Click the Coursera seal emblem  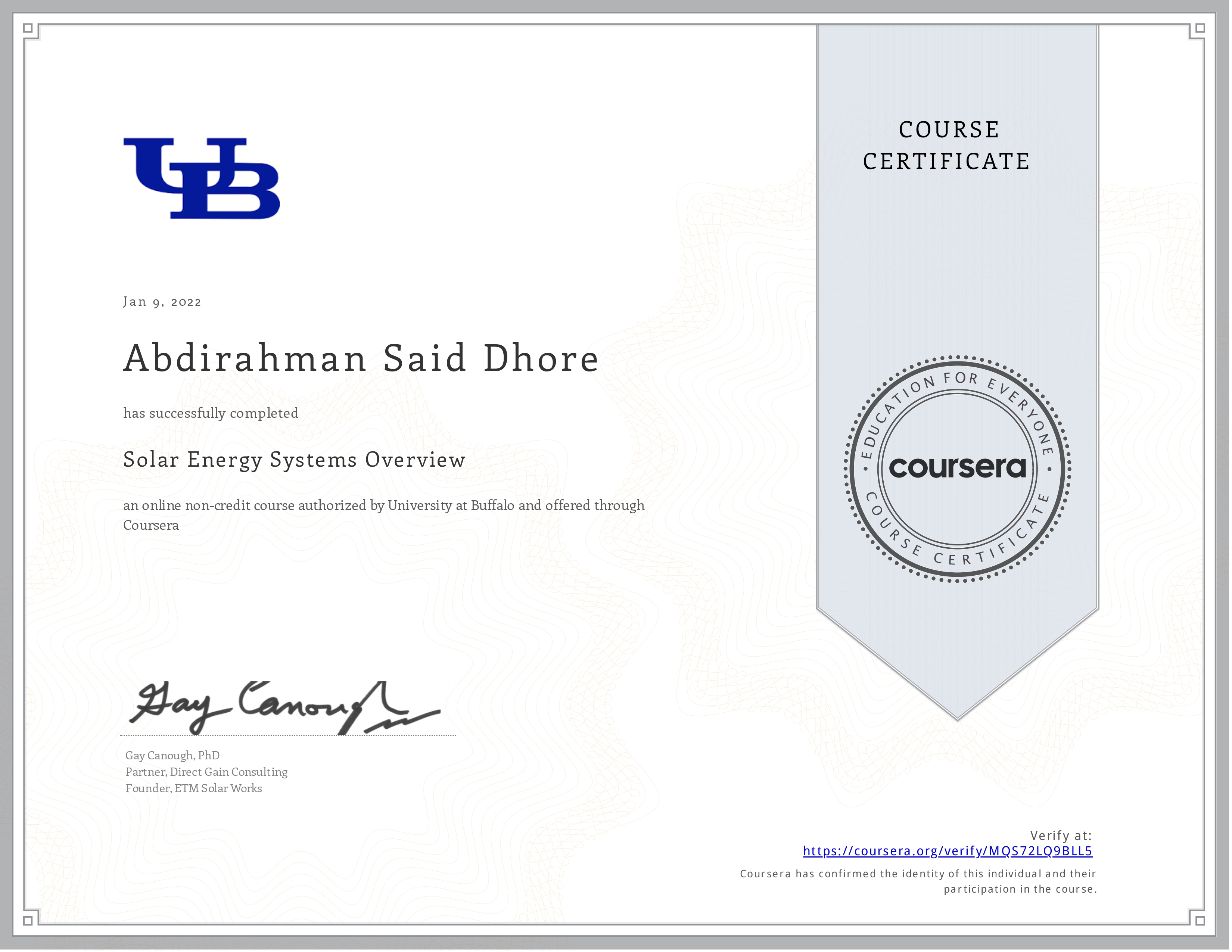click(957, 469)
